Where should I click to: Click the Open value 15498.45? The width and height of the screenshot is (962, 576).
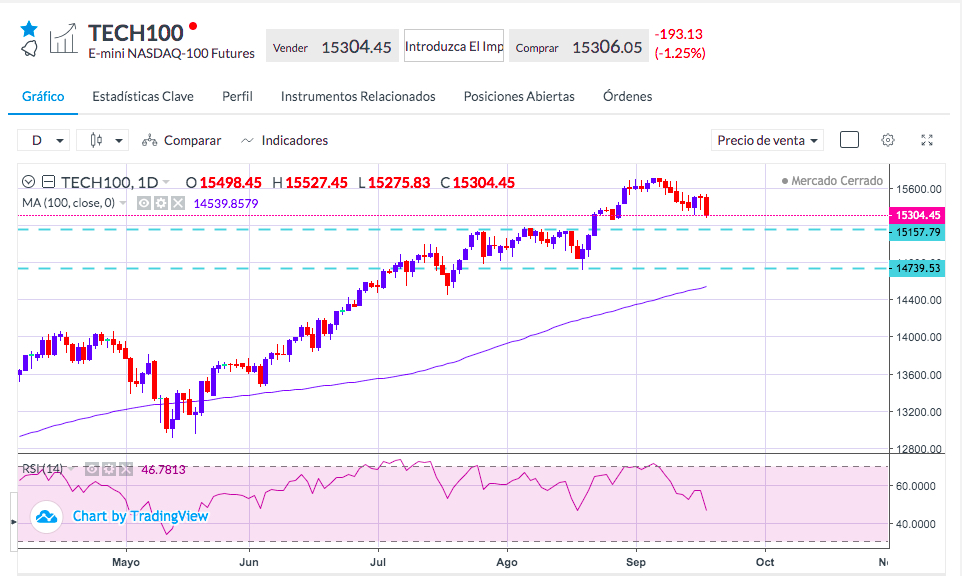[x=231, y=183]
